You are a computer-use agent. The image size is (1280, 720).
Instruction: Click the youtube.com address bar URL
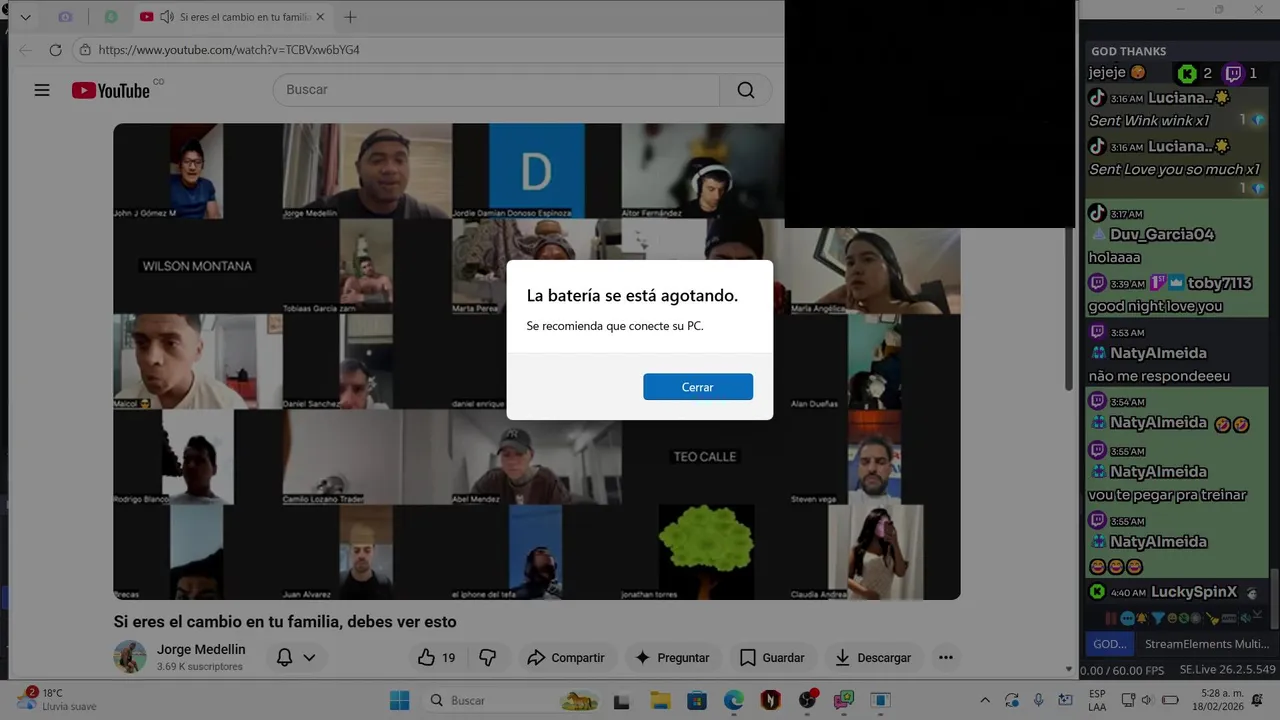(x=229, y=50)
